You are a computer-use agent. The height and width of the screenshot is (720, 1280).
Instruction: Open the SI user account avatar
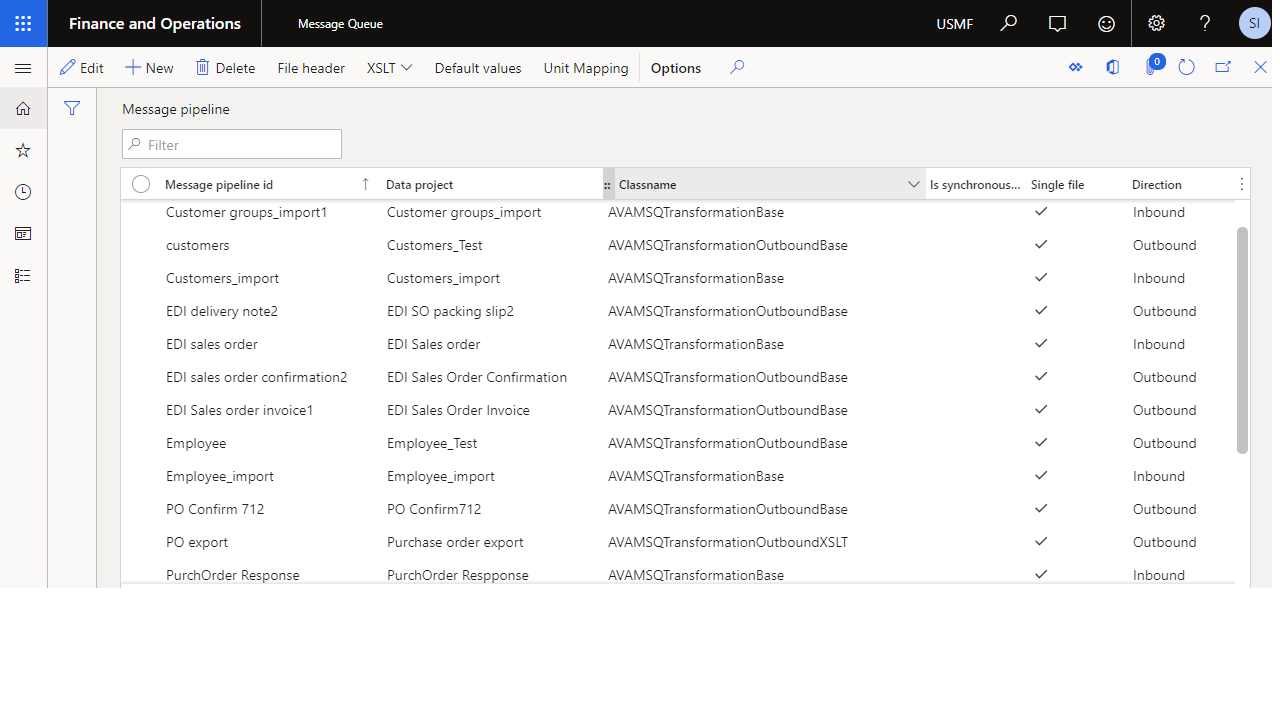pyautogui.click(x=1254, y=23)
